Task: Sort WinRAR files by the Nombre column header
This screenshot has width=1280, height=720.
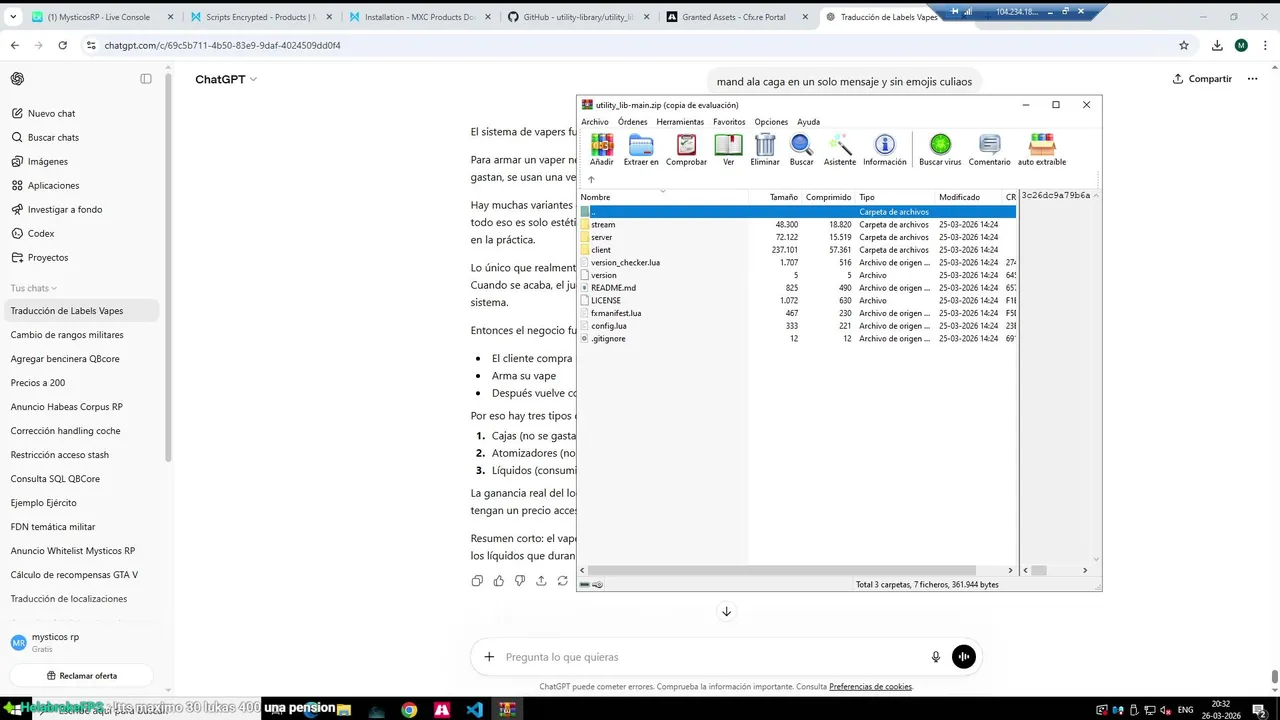Action: pos(663,197)
